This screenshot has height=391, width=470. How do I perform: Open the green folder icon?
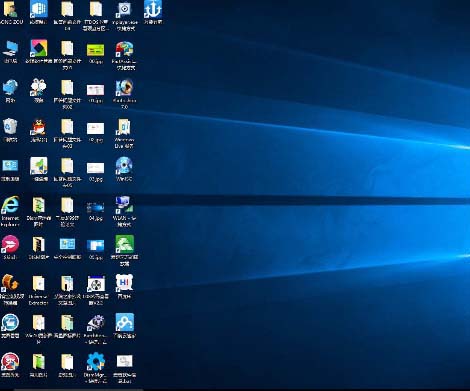click(x=39, y=361)
